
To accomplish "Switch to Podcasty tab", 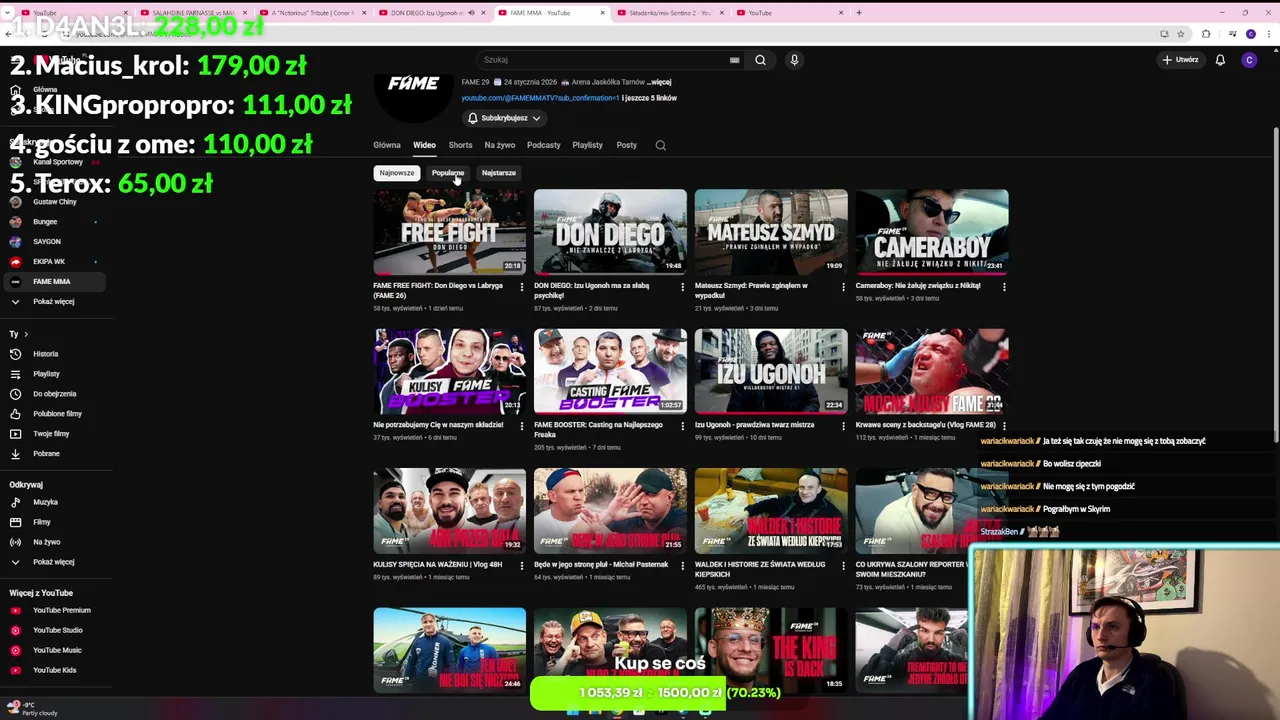I will [x=544, y=145].
